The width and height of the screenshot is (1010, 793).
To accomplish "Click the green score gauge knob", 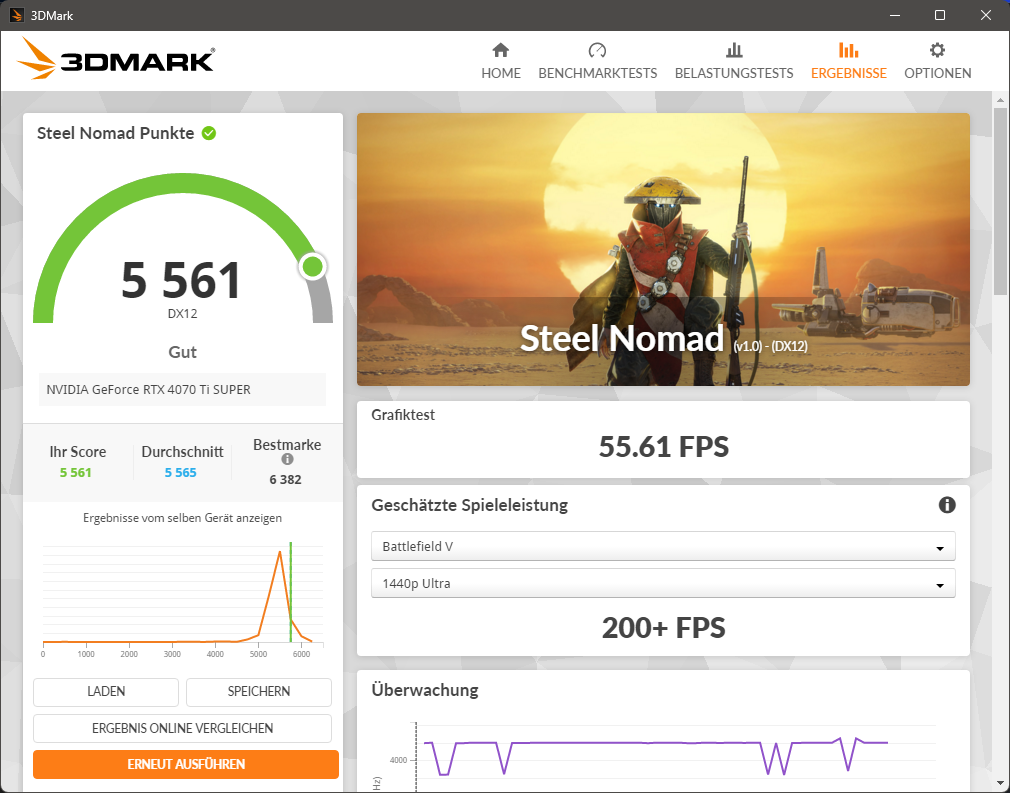I will (x=313, y=266).
